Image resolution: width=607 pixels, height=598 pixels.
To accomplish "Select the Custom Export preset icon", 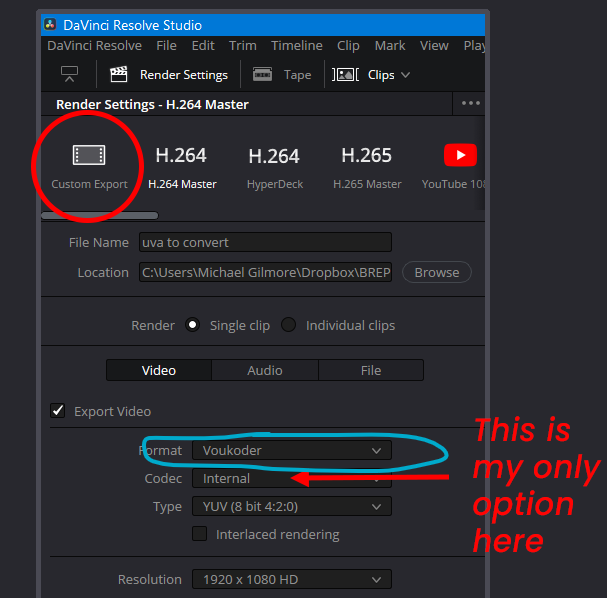I will (x=89, y=156).
